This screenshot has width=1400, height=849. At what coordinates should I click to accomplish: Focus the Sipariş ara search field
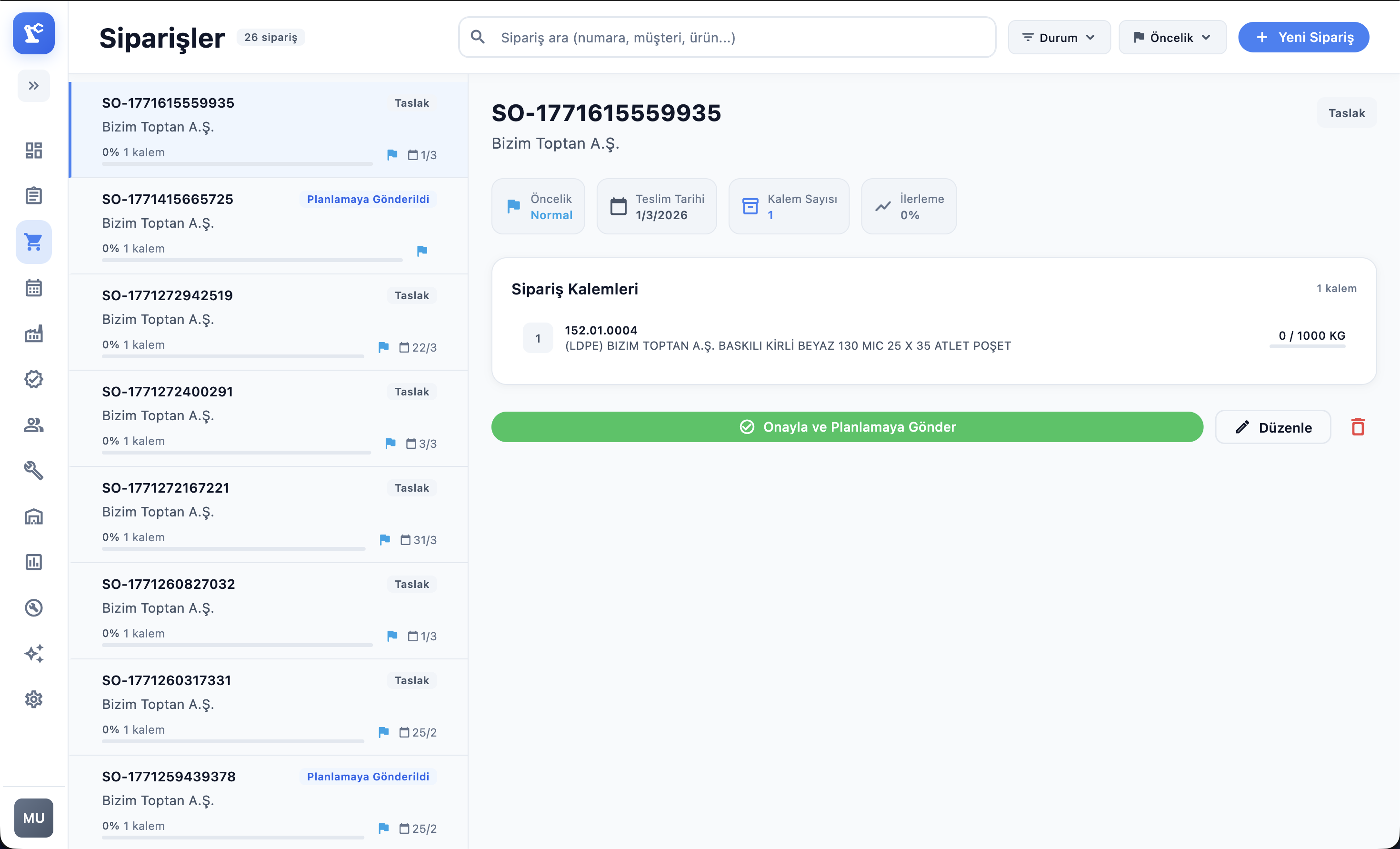pyautogui.click(x=727, y=38)
